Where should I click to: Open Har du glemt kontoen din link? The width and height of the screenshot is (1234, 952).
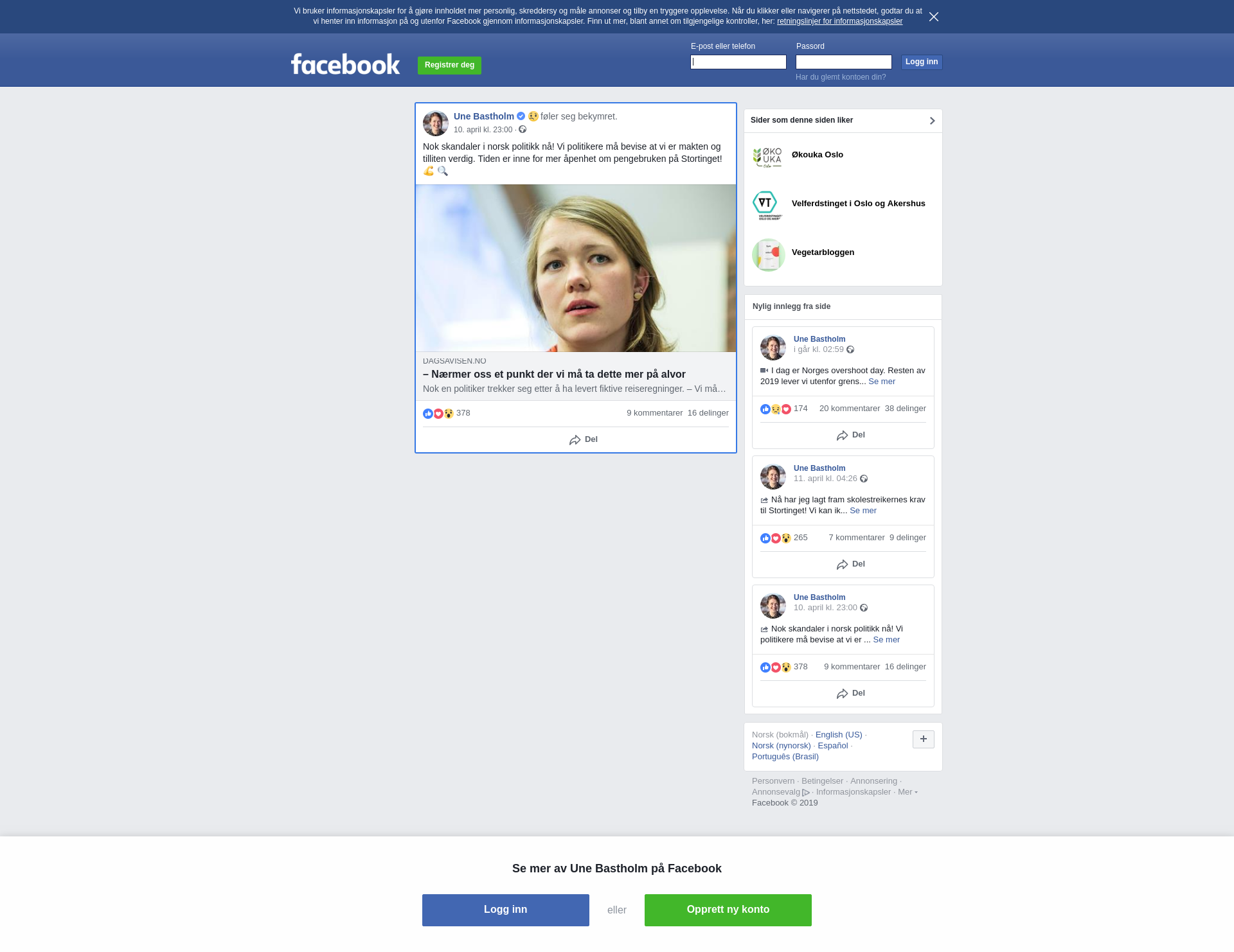point(841,77)
